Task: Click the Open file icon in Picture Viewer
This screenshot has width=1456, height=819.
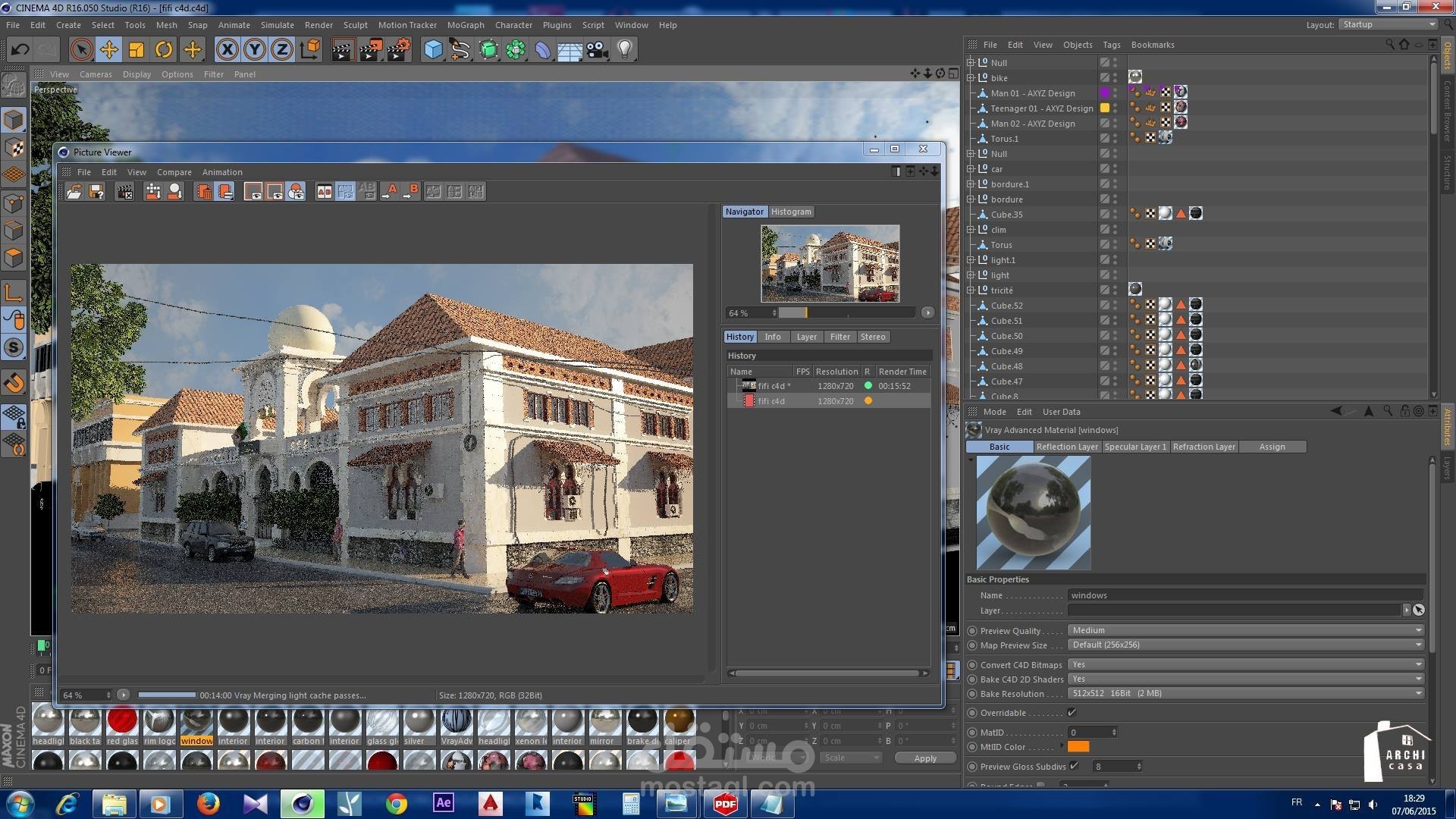Action: tap(74, 192)
